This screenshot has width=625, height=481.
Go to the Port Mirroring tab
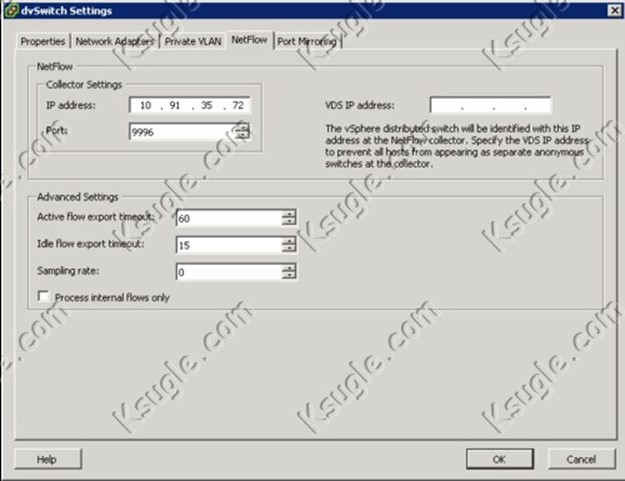tap(307, 41)
